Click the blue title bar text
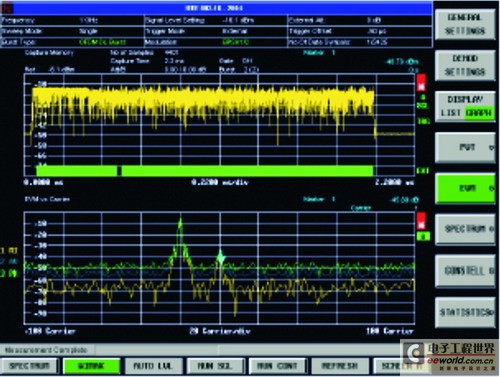The height and width of the screenshot is (377, 500). (214, 8)
